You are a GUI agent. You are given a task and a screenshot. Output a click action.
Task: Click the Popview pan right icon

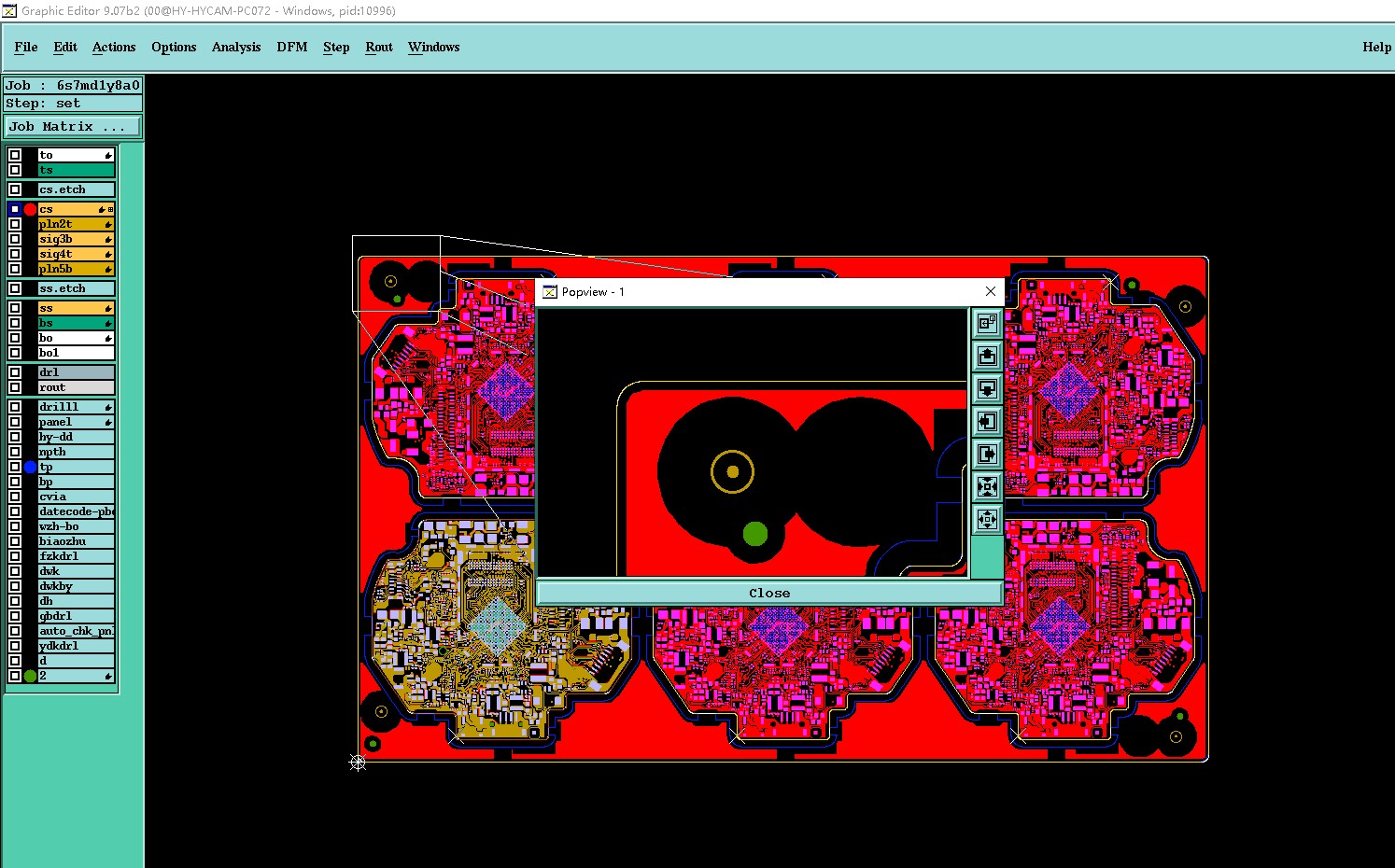987,454
